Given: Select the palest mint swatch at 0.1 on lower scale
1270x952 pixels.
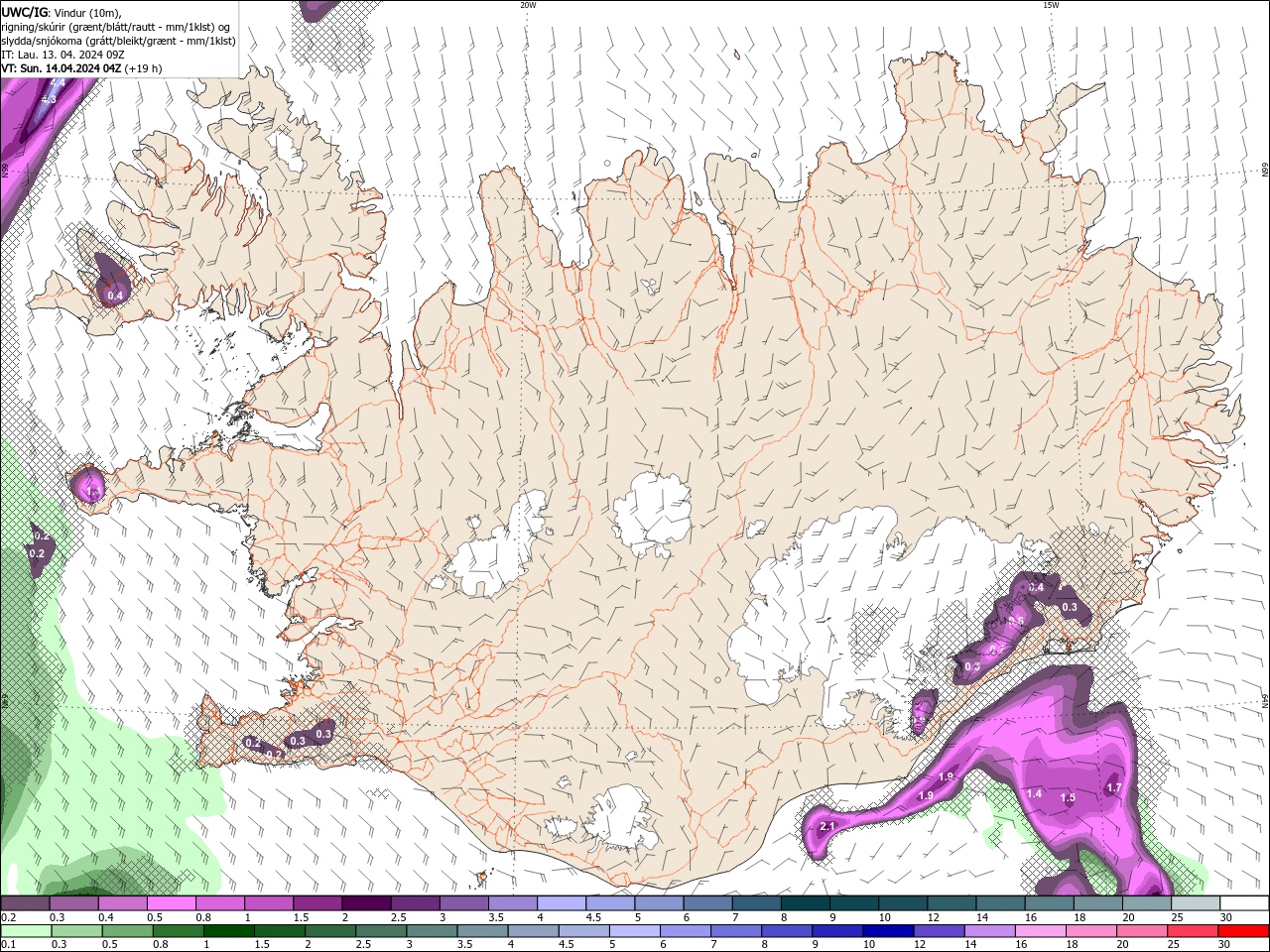Looking at the screenshot, I should pos(26,931).
